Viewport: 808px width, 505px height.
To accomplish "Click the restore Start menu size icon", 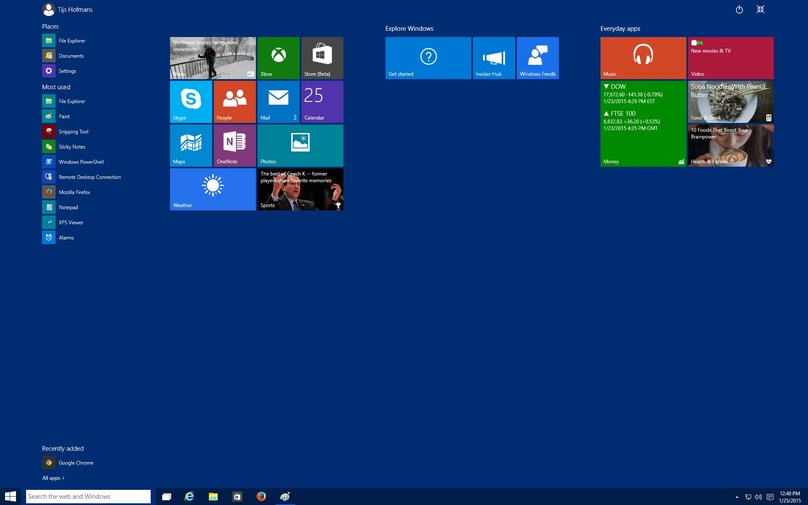I will [x=760, y=9].
